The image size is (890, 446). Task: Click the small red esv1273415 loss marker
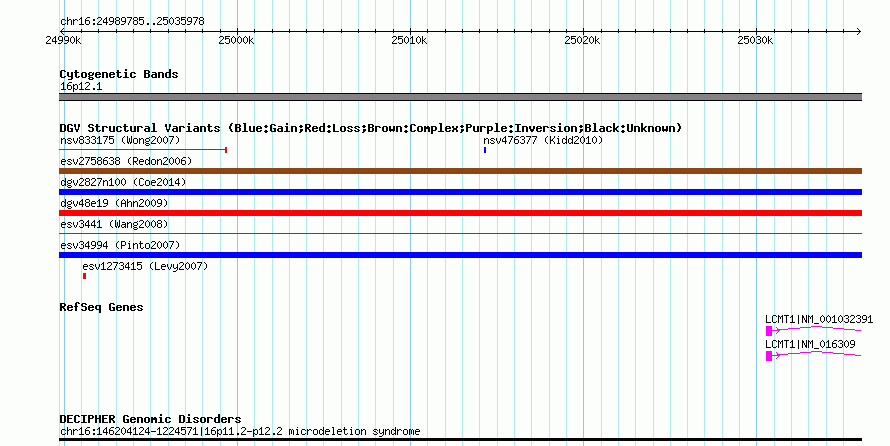pyautogui.click(x=85, y=276)
